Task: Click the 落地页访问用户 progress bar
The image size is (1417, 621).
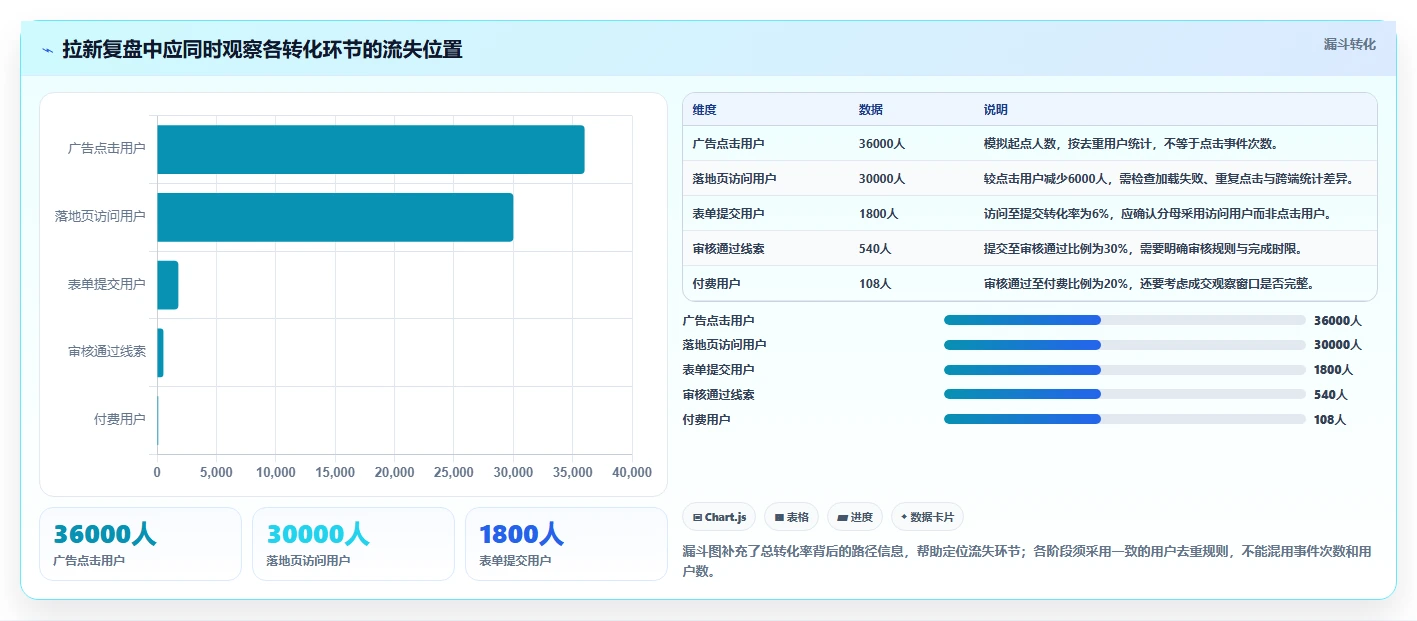Action: (x=1125, y=344)
